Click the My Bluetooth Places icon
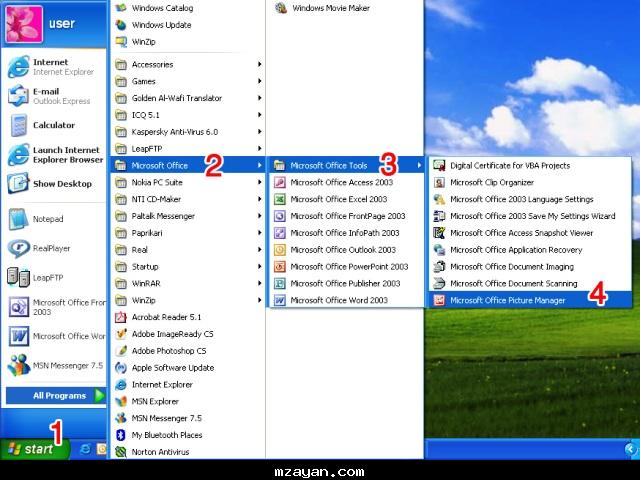Viewport: 640px width, 480px height. point(121,435)
